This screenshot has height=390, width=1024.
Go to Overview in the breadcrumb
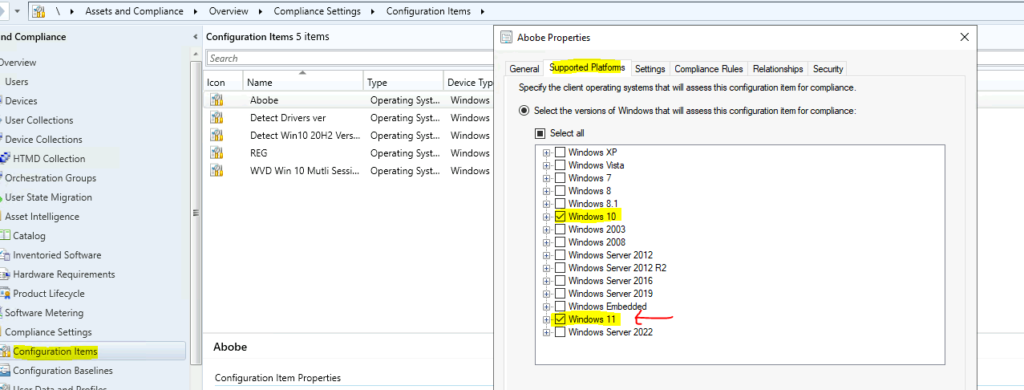[x=229, y=12]
